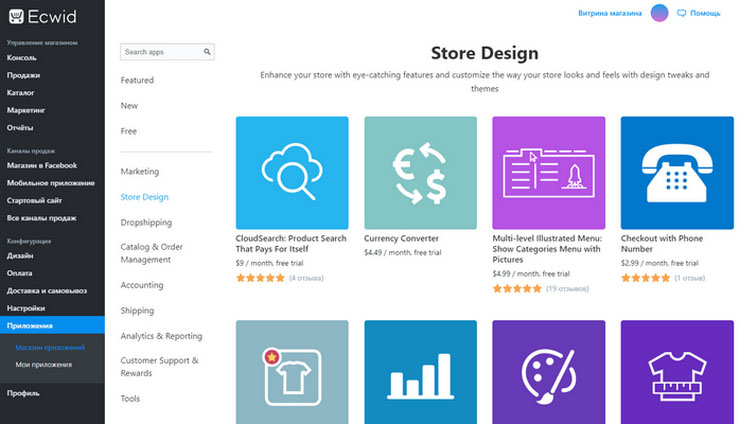This screenshot has width=740, height=424.
Task: Click the Помощь help link
Action: click(699, 14)
